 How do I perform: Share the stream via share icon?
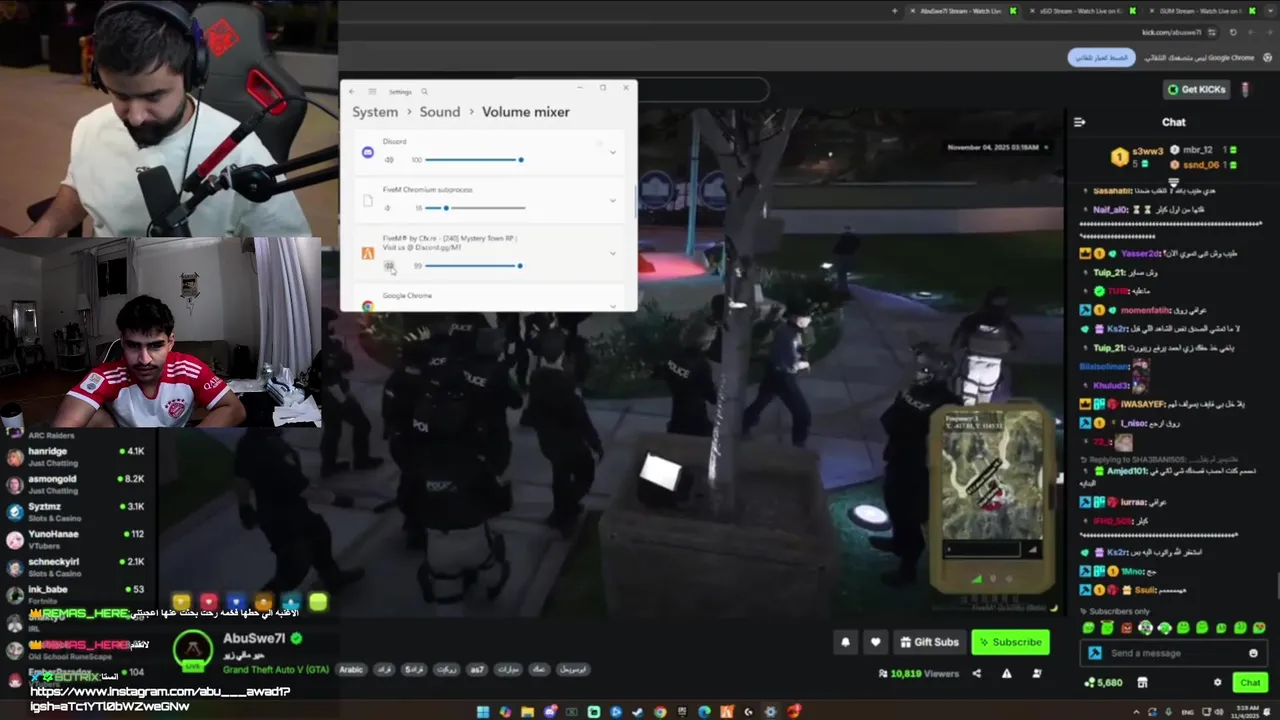977,674
